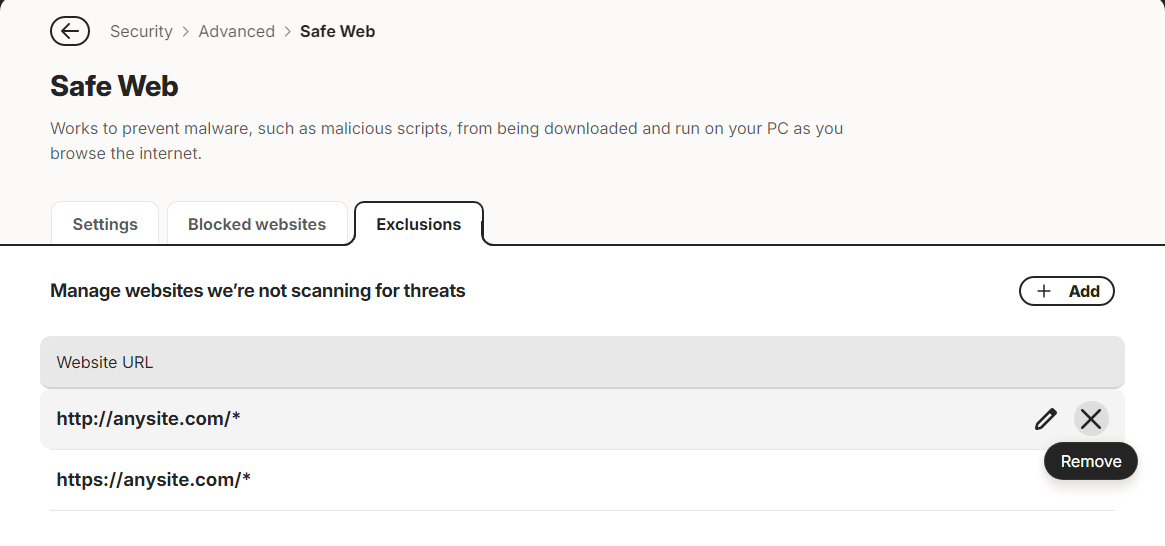
Task: Click the large Safe Web page heading
Action: [x=114, y=86]
